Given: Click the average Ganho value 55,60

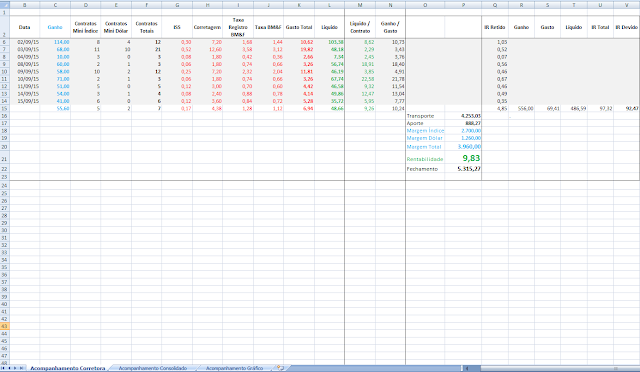Looking at the screenshot, I should point(55,109).
